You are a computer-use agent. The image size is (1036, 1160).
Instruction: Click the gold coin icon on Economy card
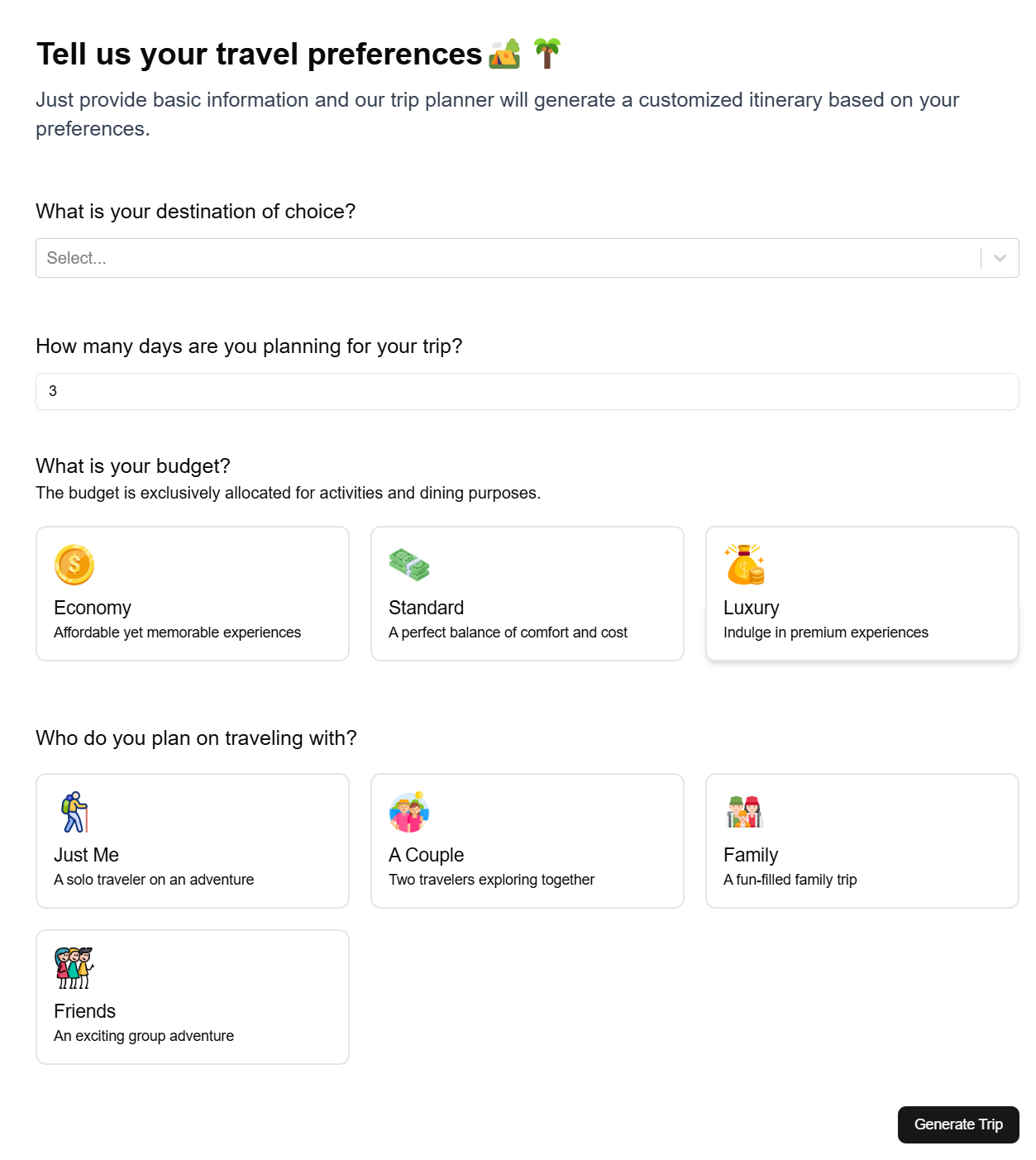pos(74,565)
